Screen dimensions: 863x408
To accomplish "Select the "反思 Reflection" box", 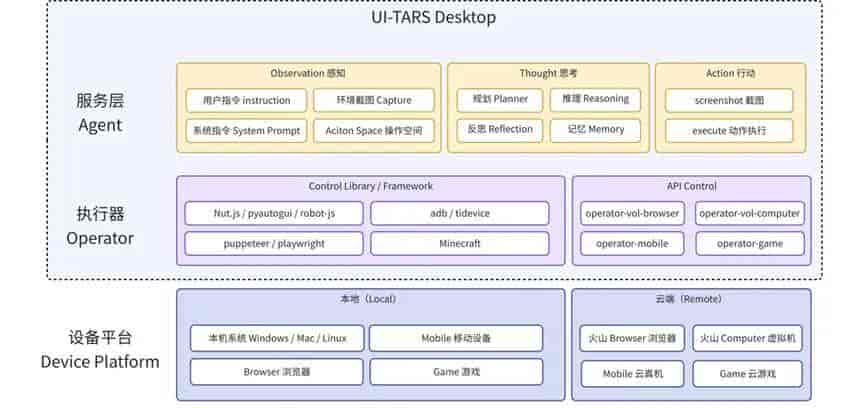I will pos(500,130).
